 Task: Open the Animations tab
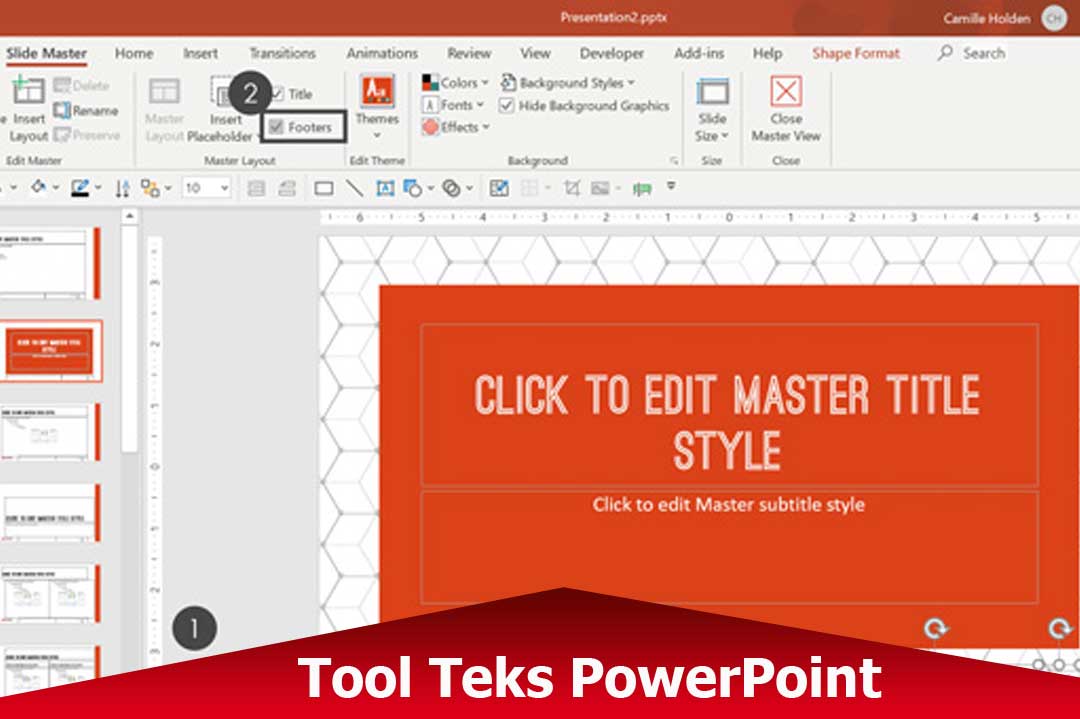(382, 53)
